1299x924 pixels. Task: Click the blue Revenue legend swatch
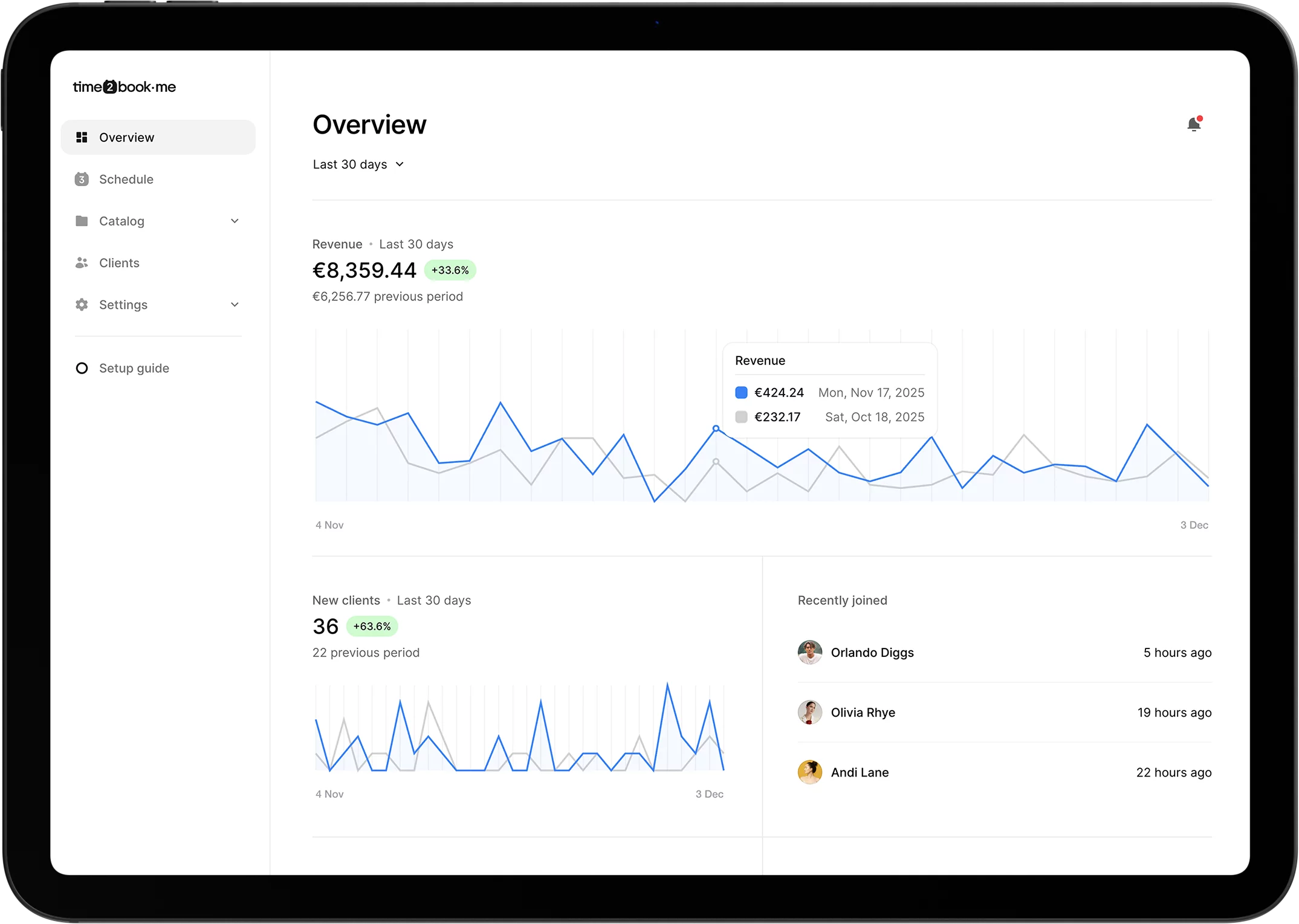pyautogui.click(x=741, y=392)
